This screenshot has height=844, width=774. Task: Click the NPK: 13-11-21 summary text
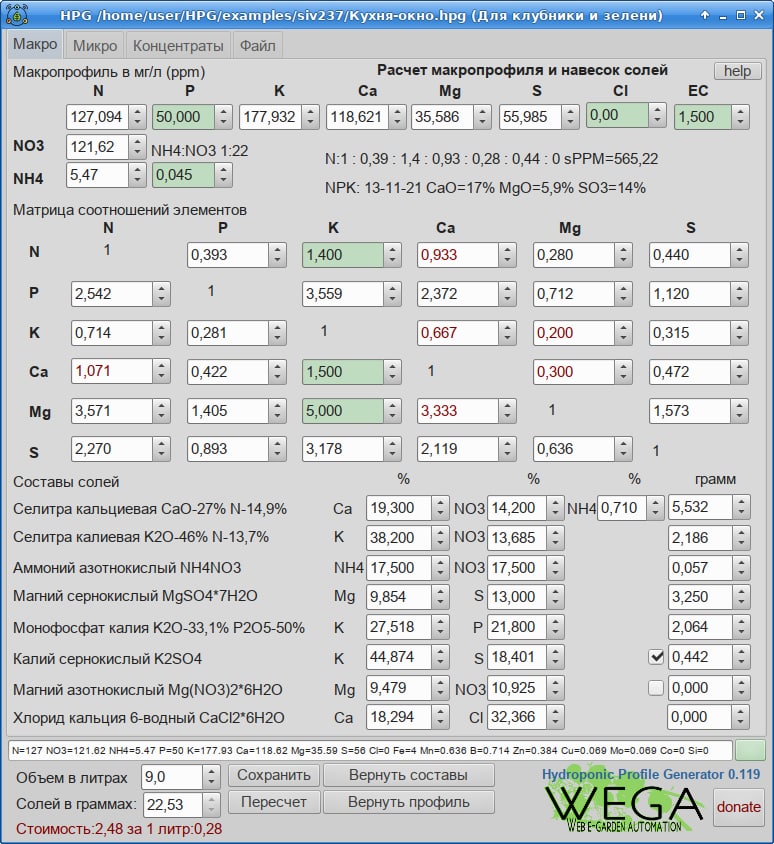[485, 188]
